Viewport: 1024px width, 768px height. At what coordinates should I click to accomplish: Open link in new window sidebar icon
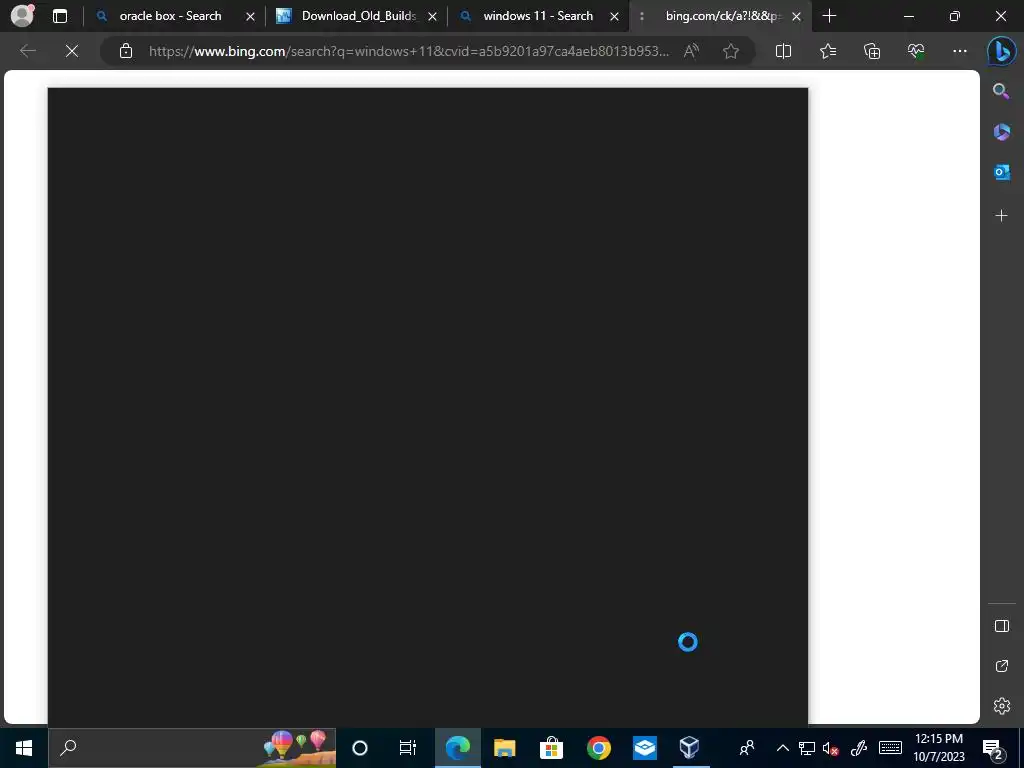coord(1001,666)
